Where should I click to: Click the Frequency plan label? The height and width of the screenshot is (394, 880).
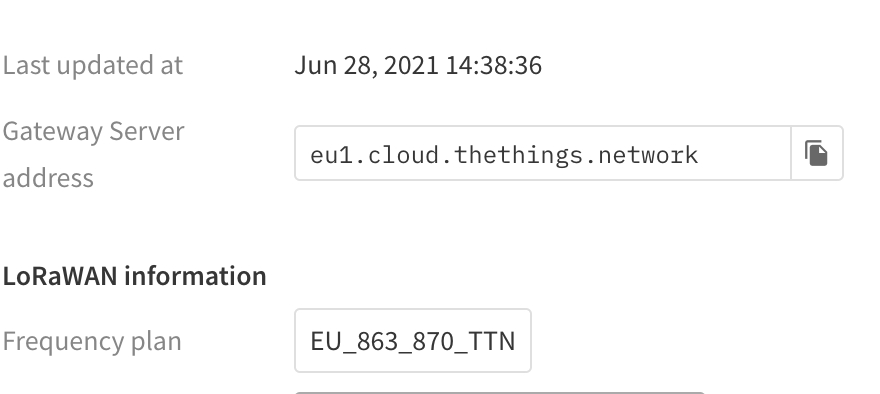(92, 341)
